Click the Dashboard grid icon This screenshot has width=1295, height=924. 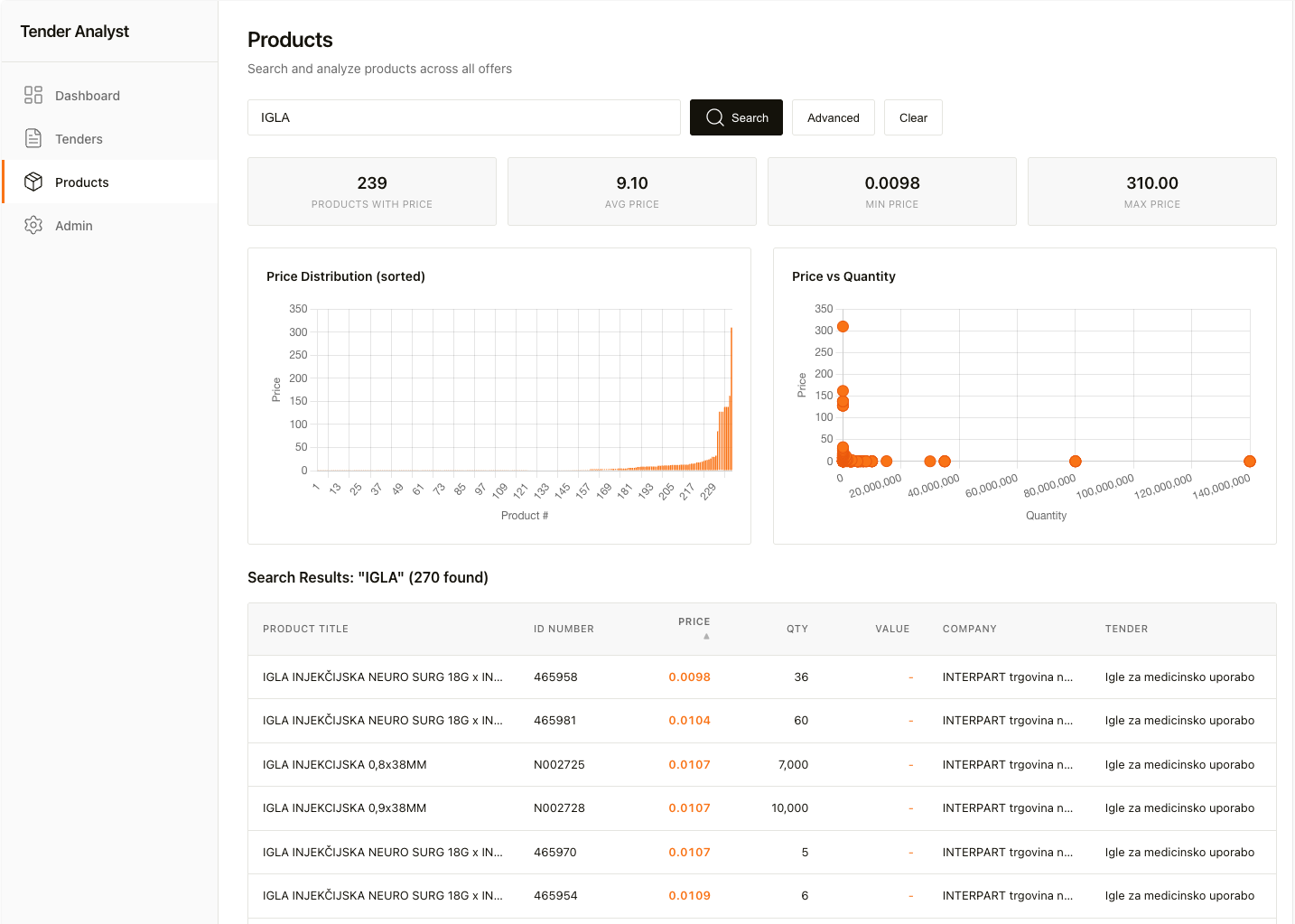(33, 95)
